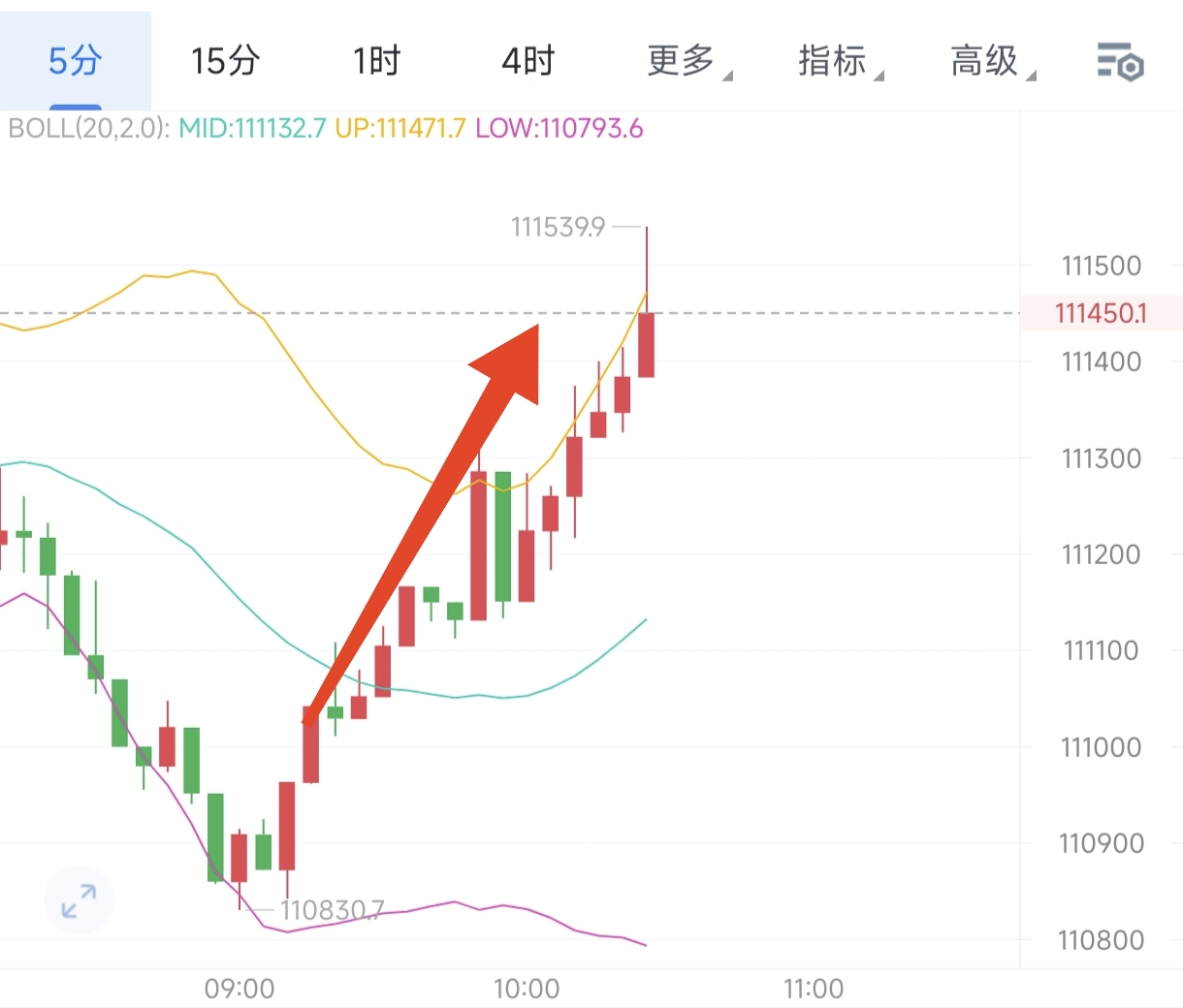
Task: Switch to the 15分 timeframe
Action: click(225, 61)
